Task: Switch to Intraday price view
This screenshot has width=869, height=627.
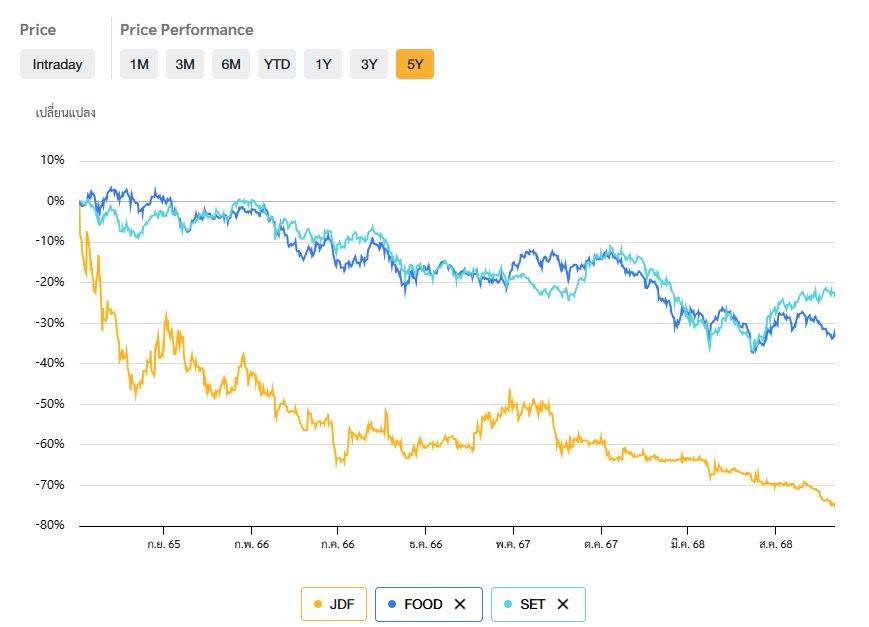Action: (x=57, y=64)
